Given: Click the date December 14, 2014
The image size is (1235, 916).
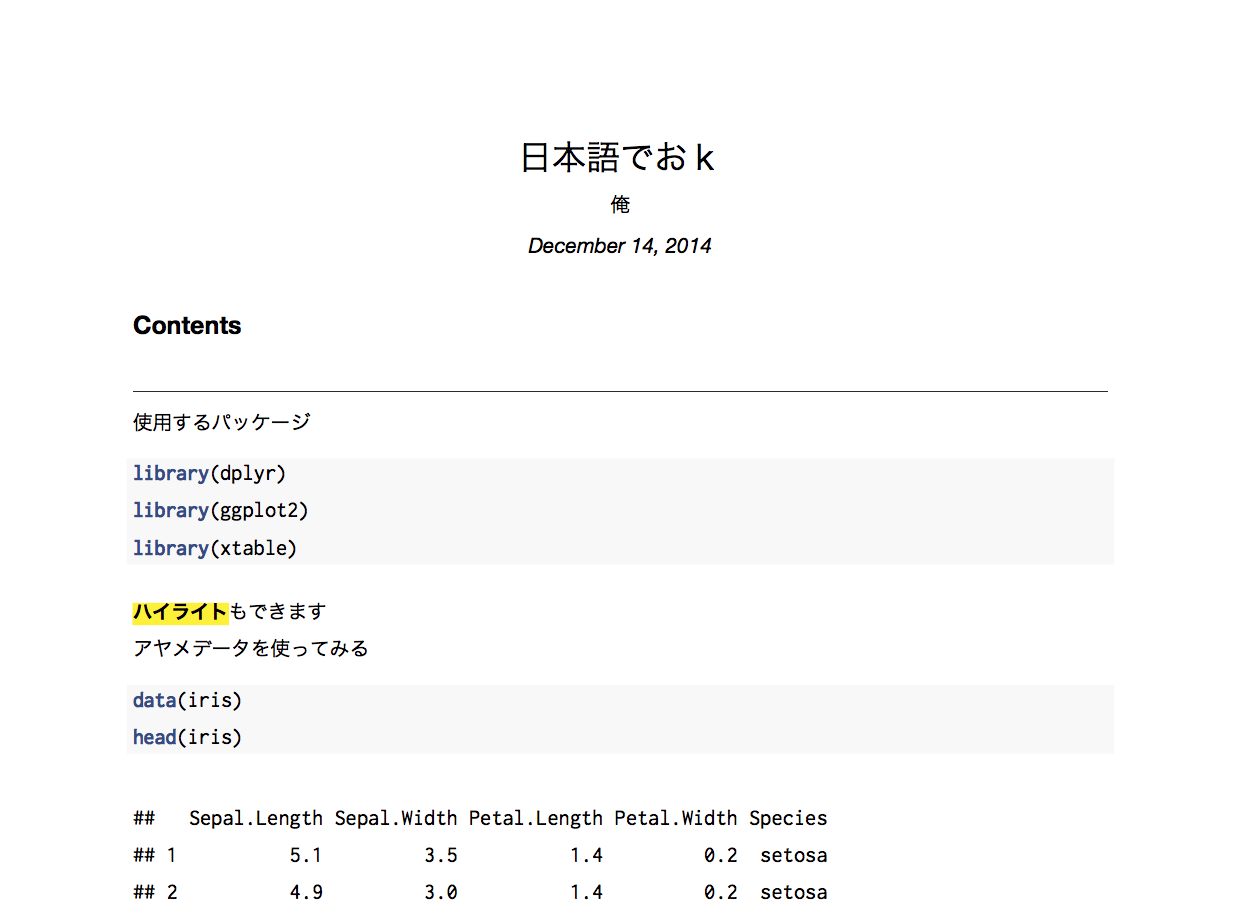Looking at the screenshot, I should (620, 245).
